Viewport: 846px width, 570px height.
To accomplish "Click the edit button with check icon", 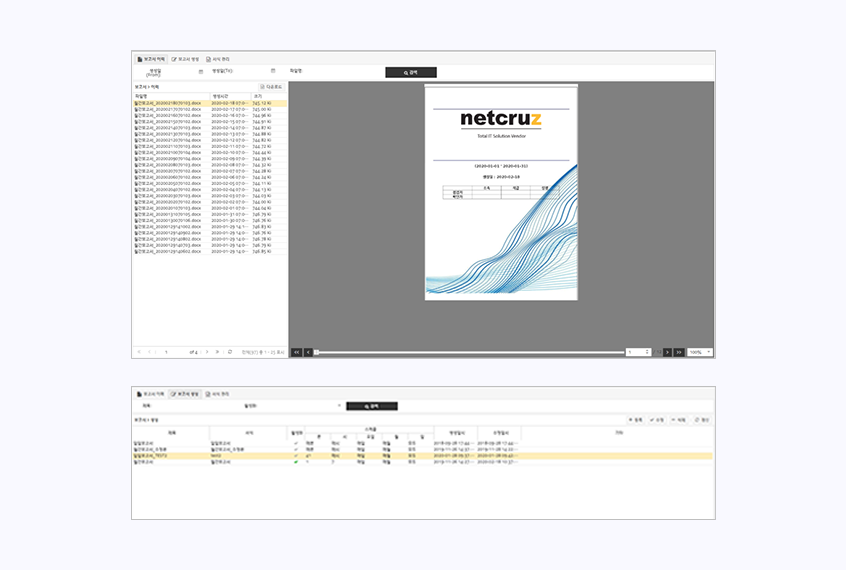I will tap(657, 420).
